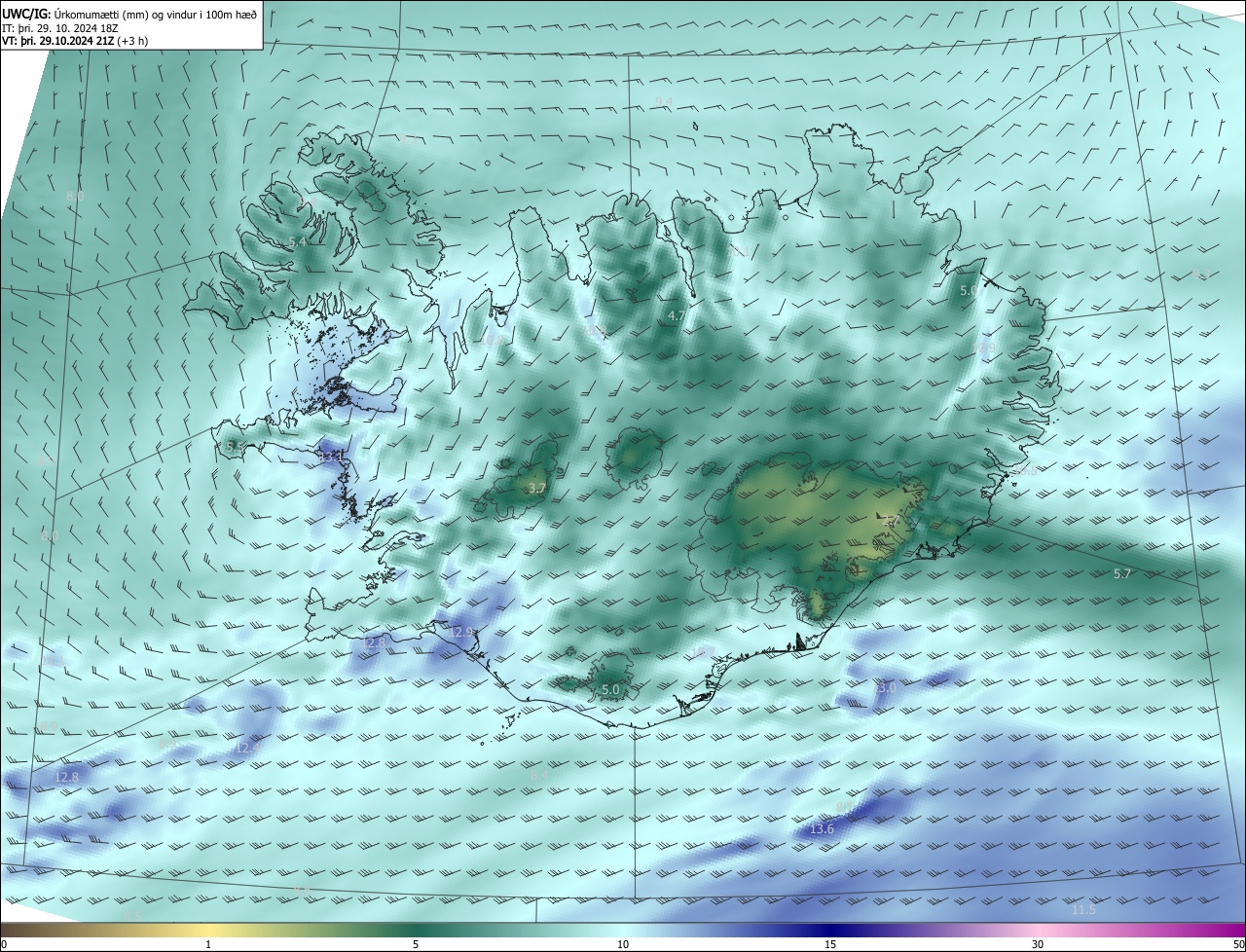Click the 3.7 value on the map
Screen dimensions: 1246x952
[x=535, y=489]
